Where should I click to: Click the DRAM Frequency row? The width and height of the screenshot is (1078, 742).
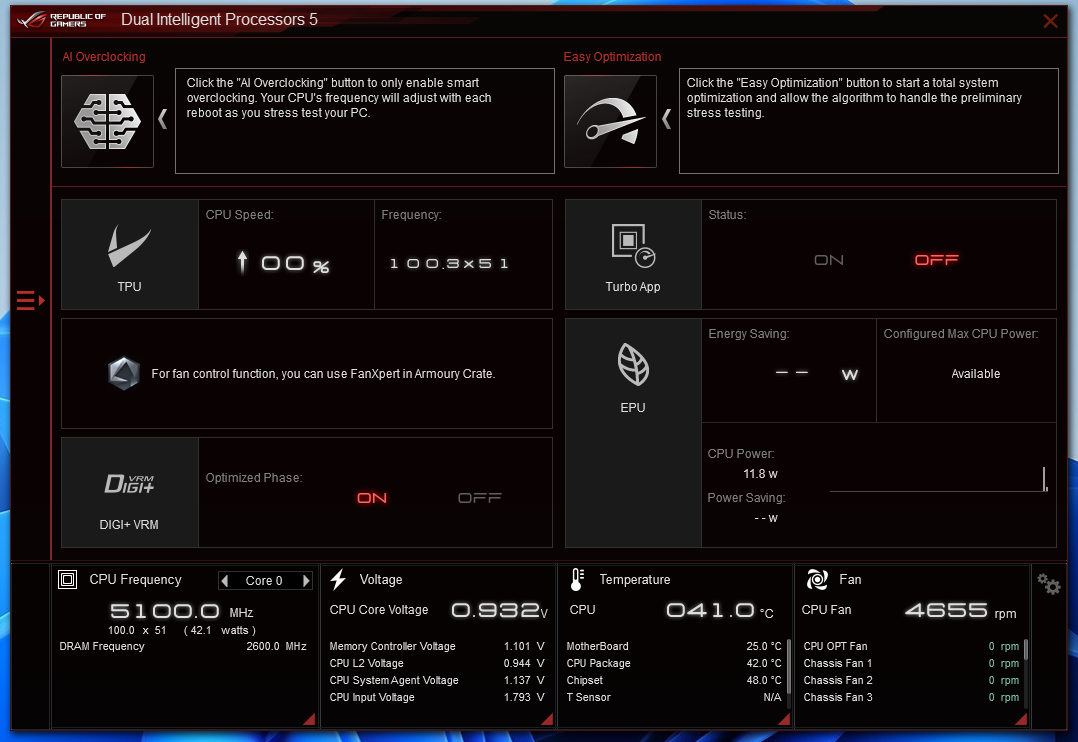183,646
